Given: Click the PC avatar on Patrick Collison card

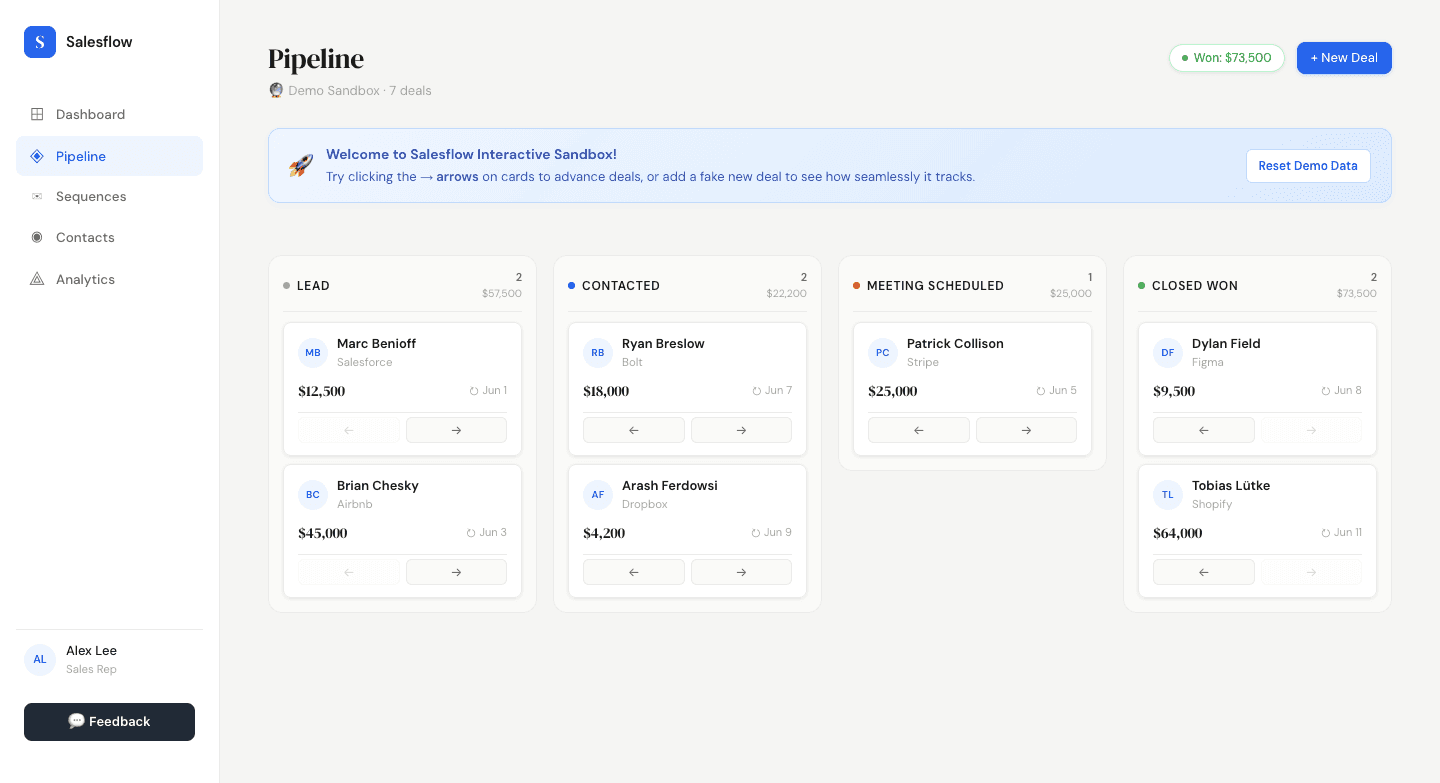Looking at the screenshot, I should coord(883,352).
